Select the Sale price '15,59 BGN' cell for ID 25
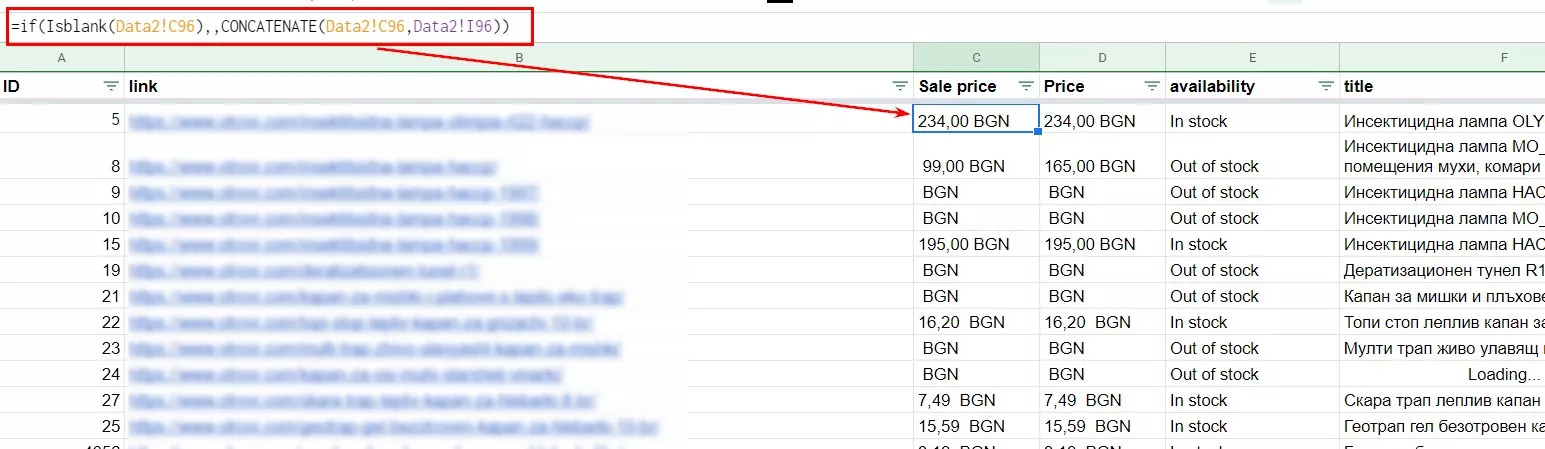 (977, 426)
